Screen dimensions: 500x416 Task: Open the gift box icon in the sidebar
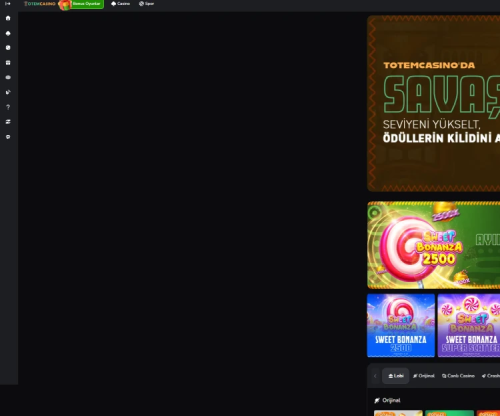[8, 63]
